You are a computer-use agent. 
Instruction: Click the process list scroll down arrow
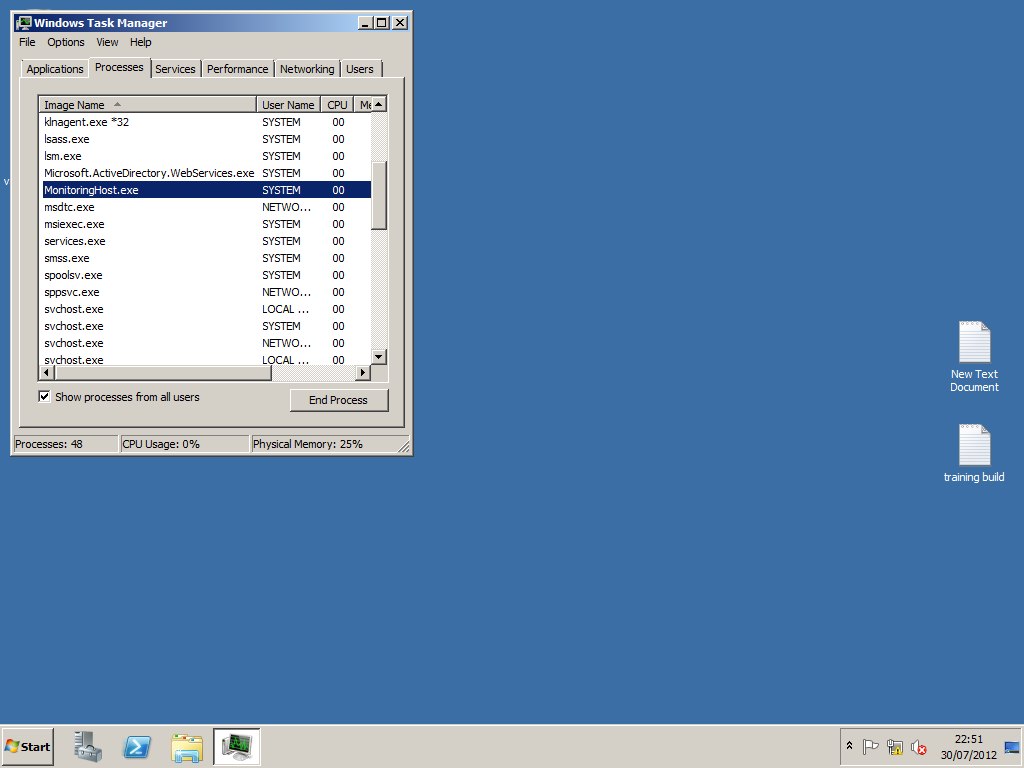point(379,357)
